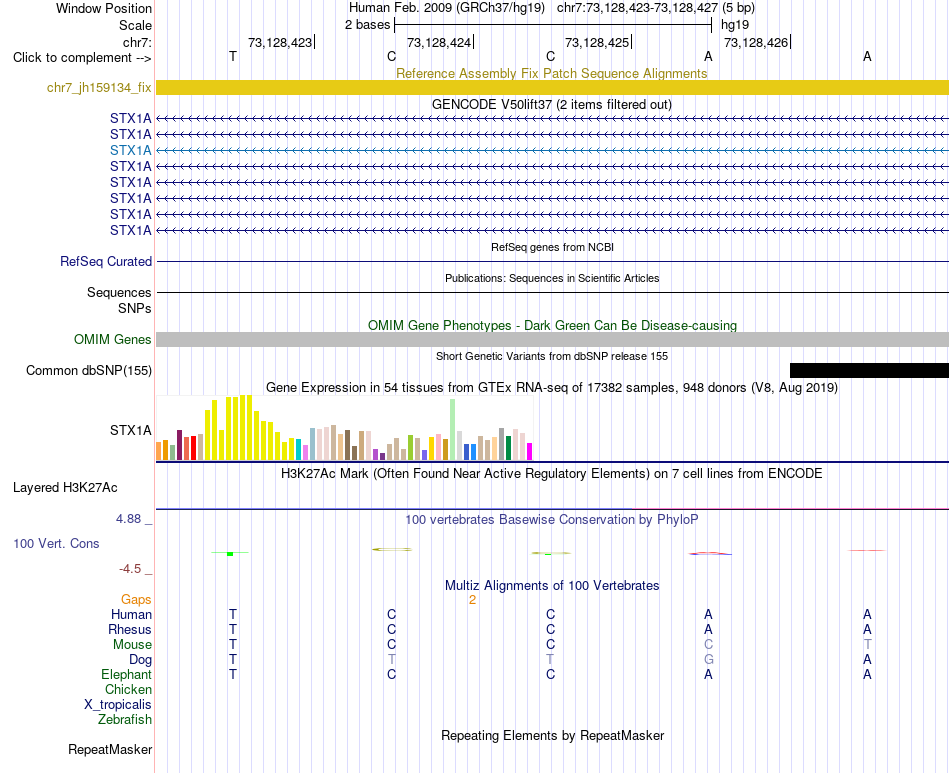The image size is (950, 773).
Task: Click the G base in the Dog alignment row
Action: click(708, 660)
